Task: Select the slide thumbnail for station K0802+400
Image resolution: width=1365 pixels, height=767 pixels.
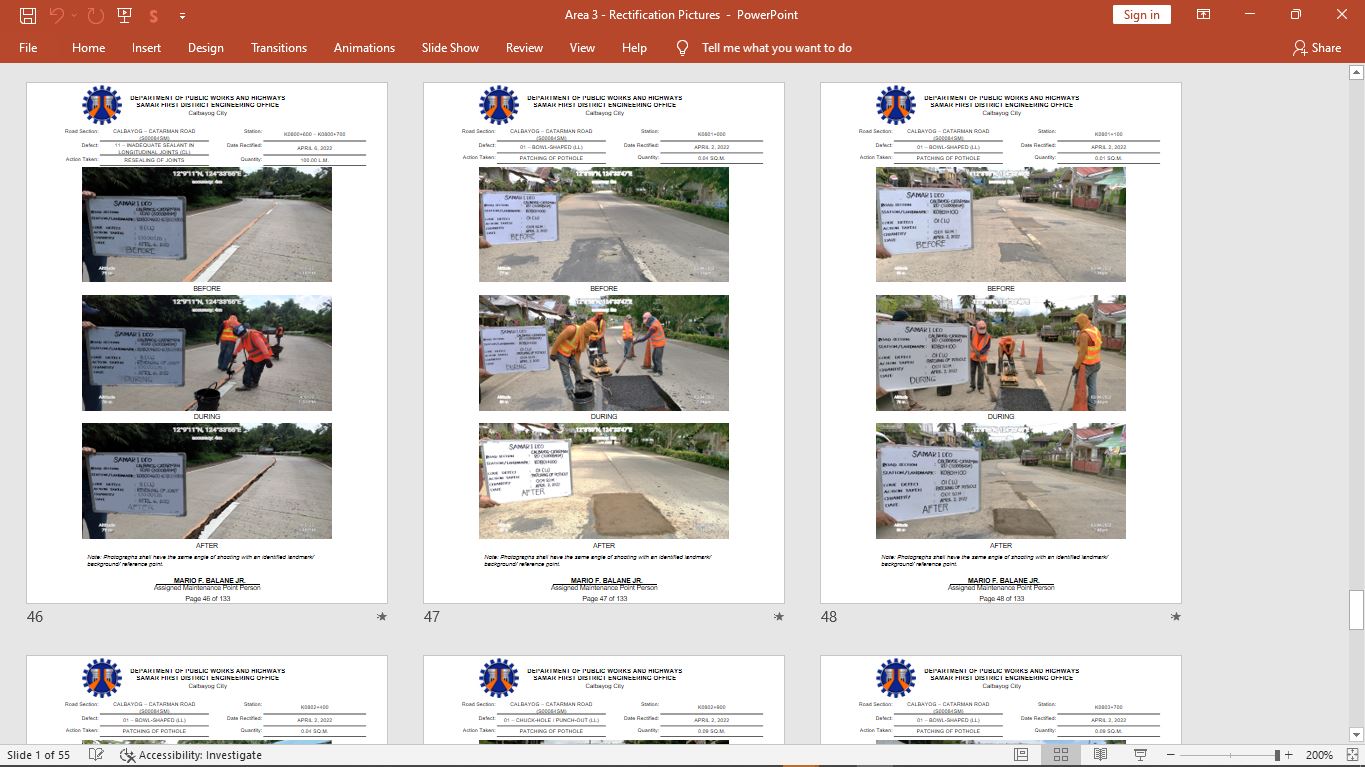Action: point(207,699)
